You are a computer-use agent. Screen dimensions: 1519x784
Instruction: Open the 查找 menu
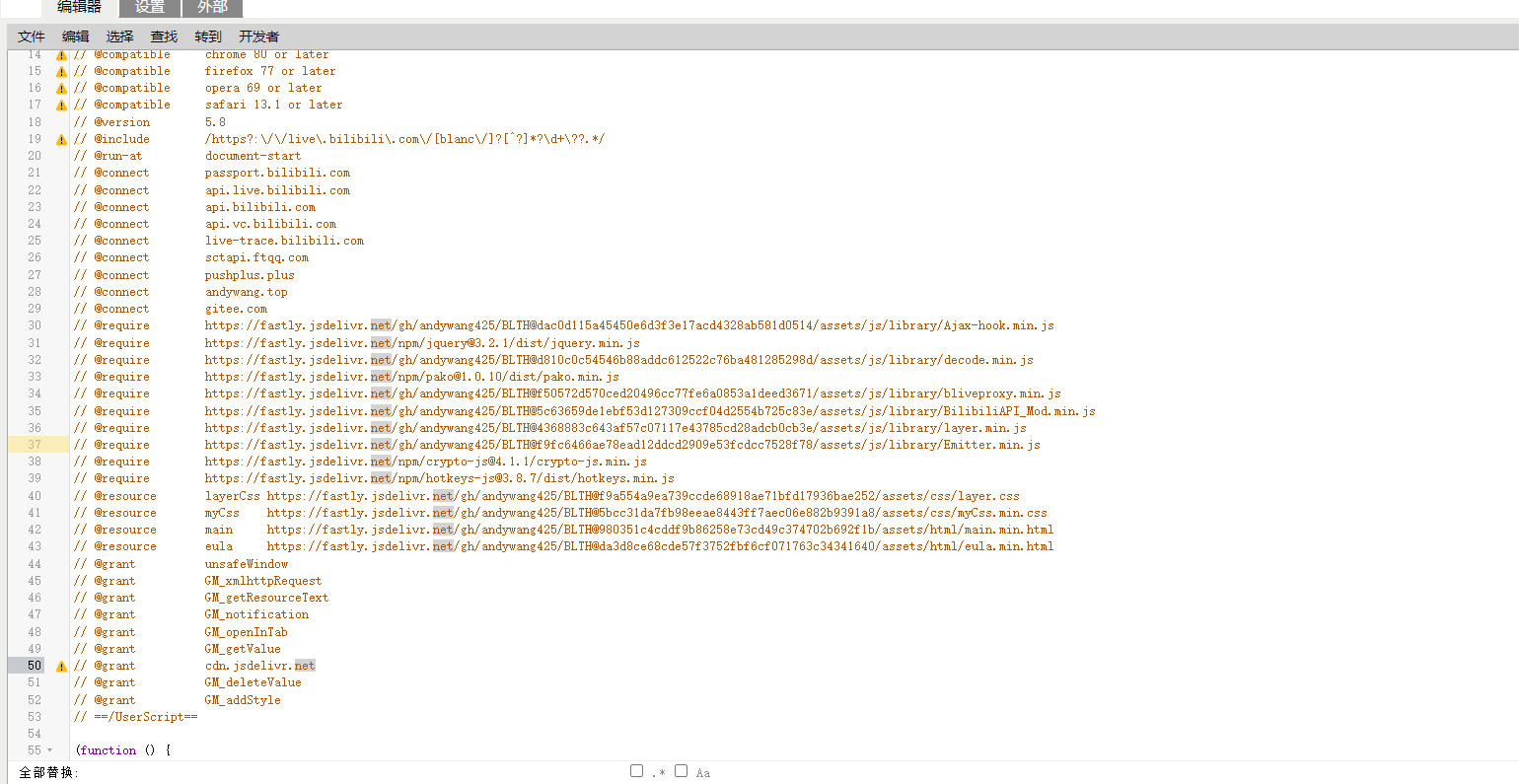click(163, 36)
